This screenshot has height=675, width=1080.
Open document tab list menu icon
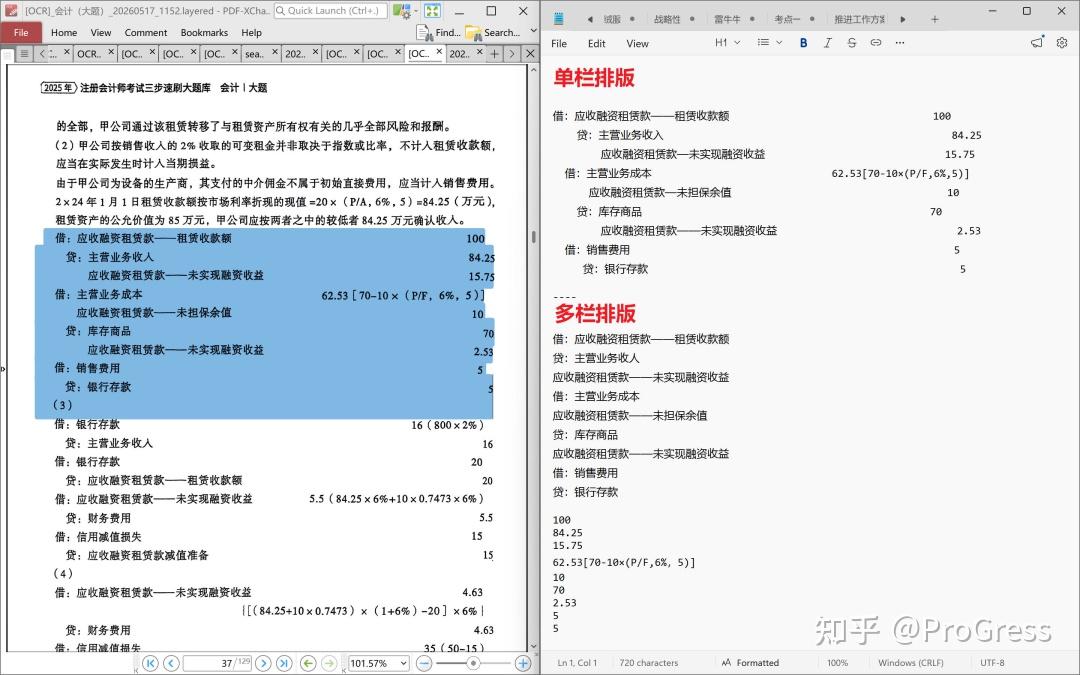pyautogui.click(x=24, y=53)
